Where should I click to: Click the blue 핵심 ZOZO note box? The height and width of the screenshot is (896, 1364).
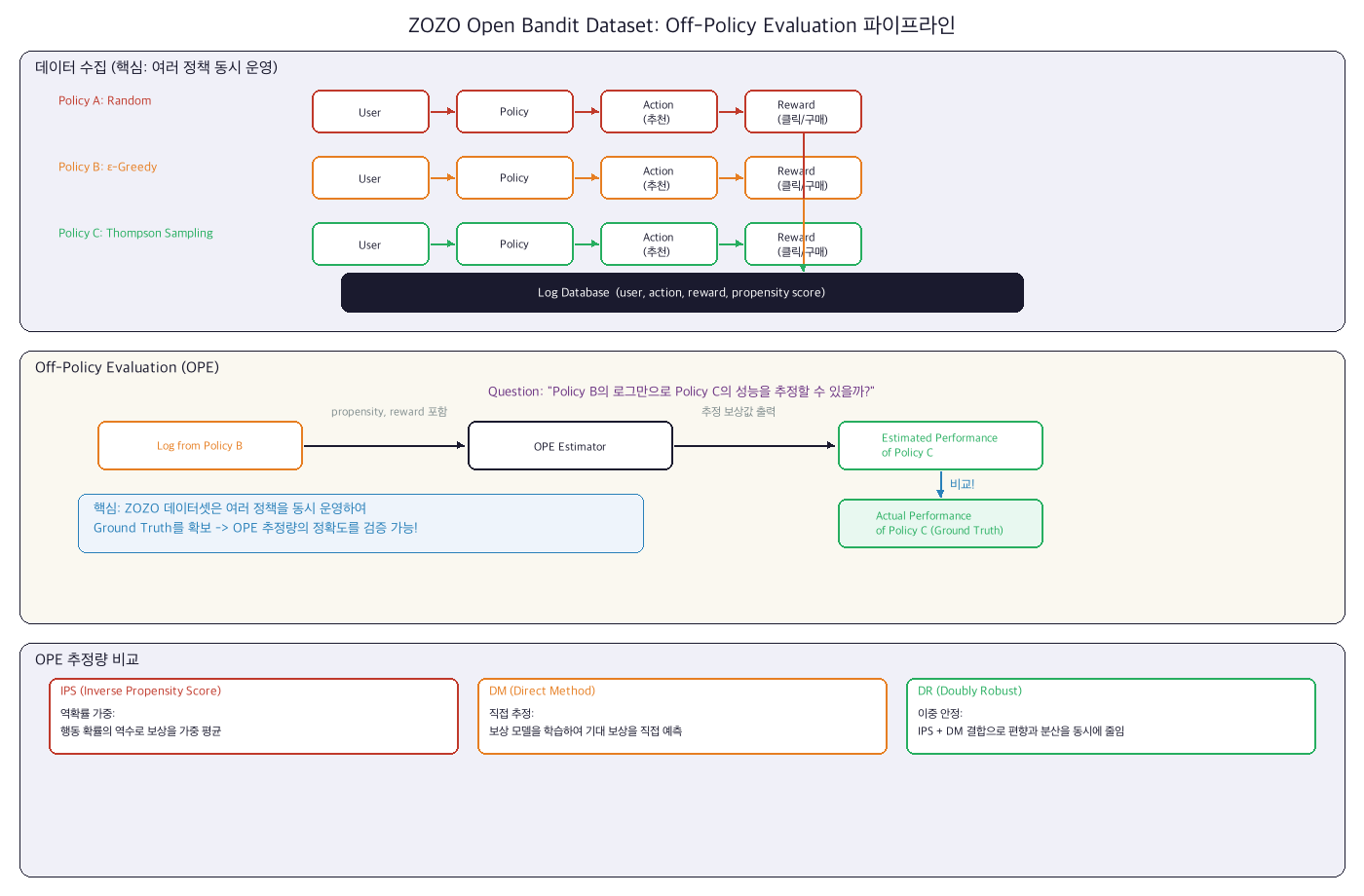tap(360, 524)
